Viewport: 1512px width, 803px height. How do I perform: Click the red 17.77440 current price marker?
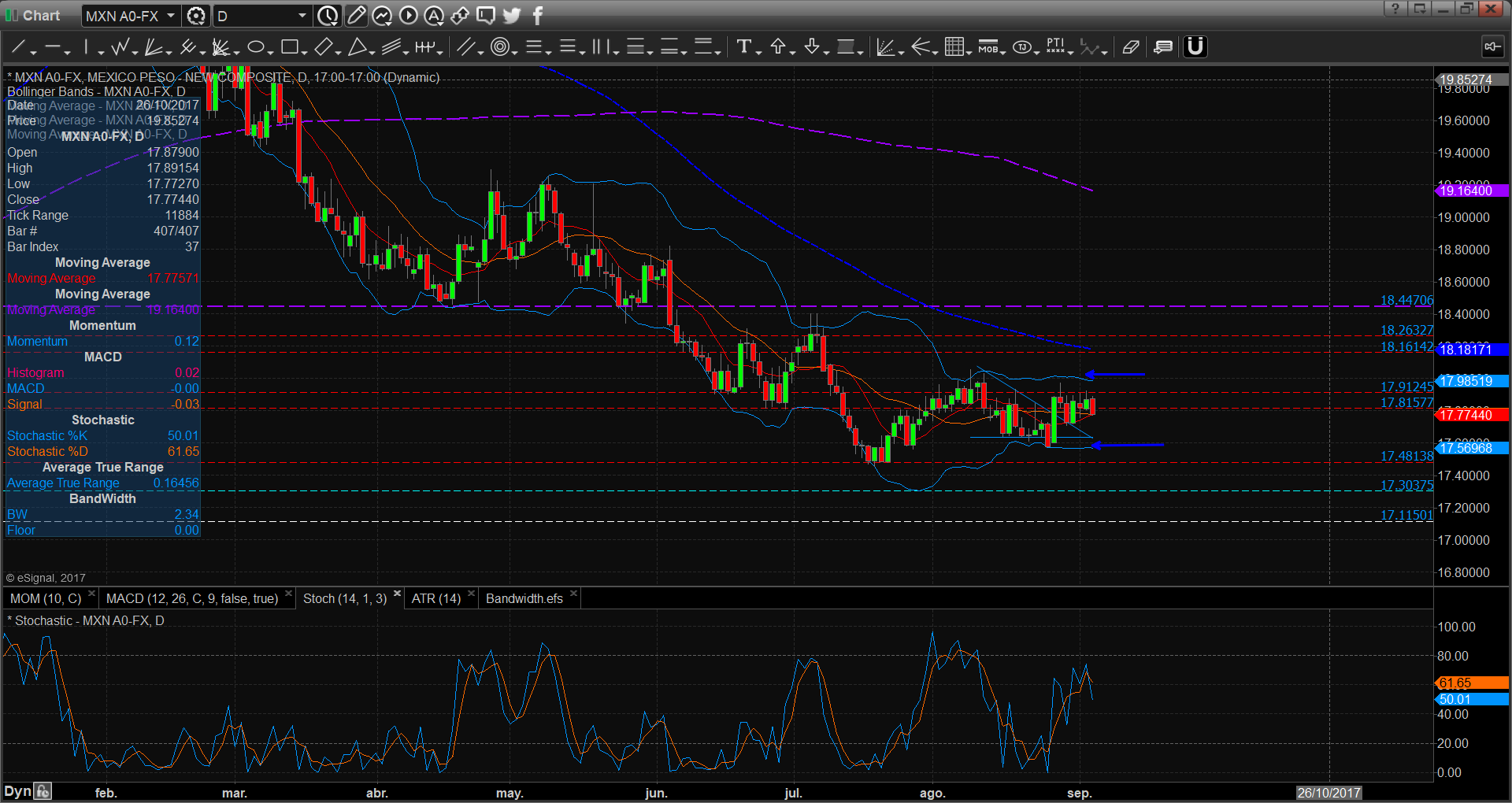[1471, 415]
